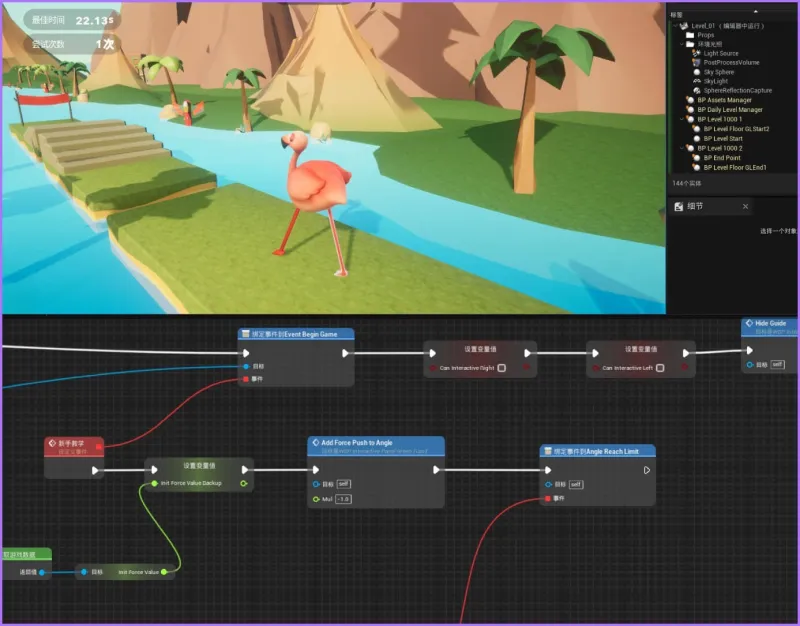This screenshot has height=626, width=800.
Task: Close the 细节 details tab
Action: (x=745, y=207)
